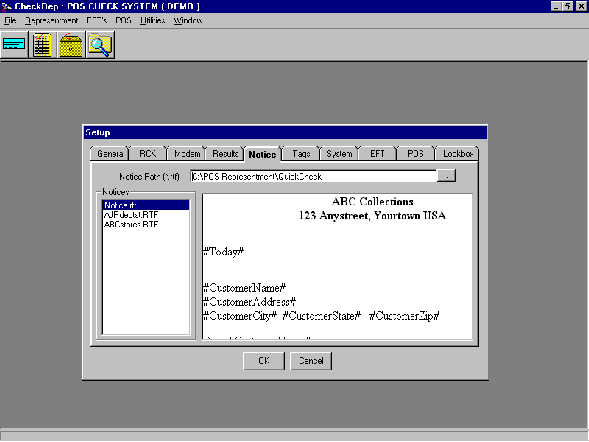Open the Window menu
The image size is (589, 442).
click(187, 20)
